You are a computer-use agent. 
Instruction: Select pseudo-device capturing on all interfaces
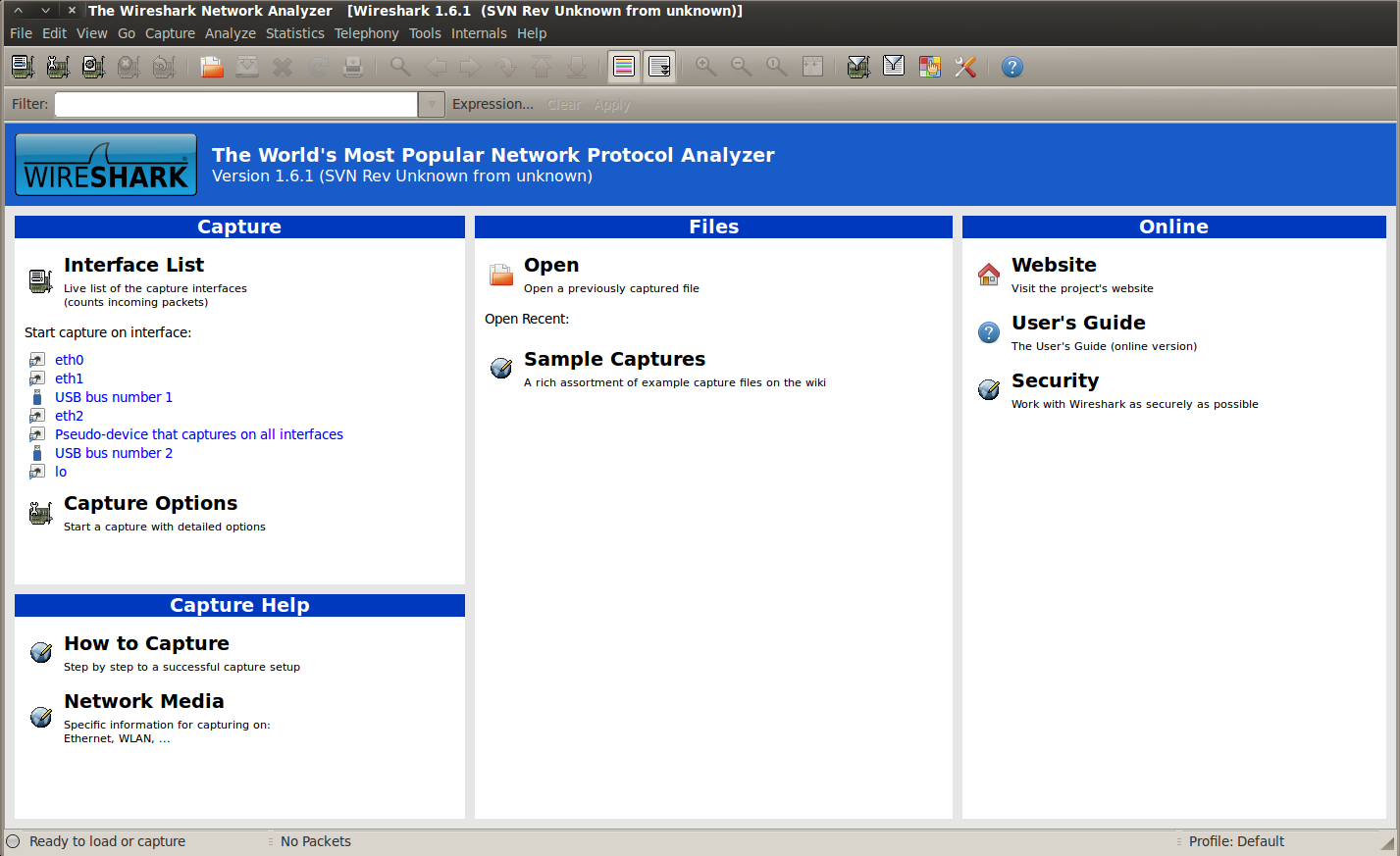click(x=198, y=434)
